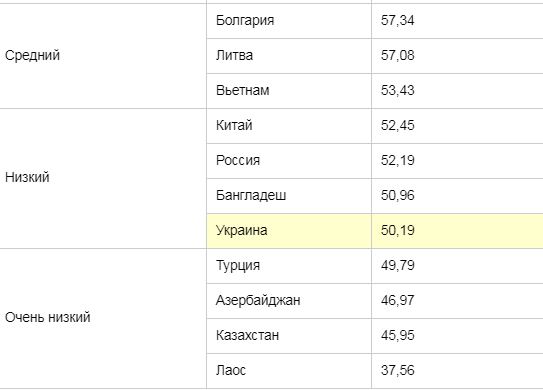This screenshot has height=390, width=543.
Task: Click the Очень низкий category cell
Action: [103, 318]
